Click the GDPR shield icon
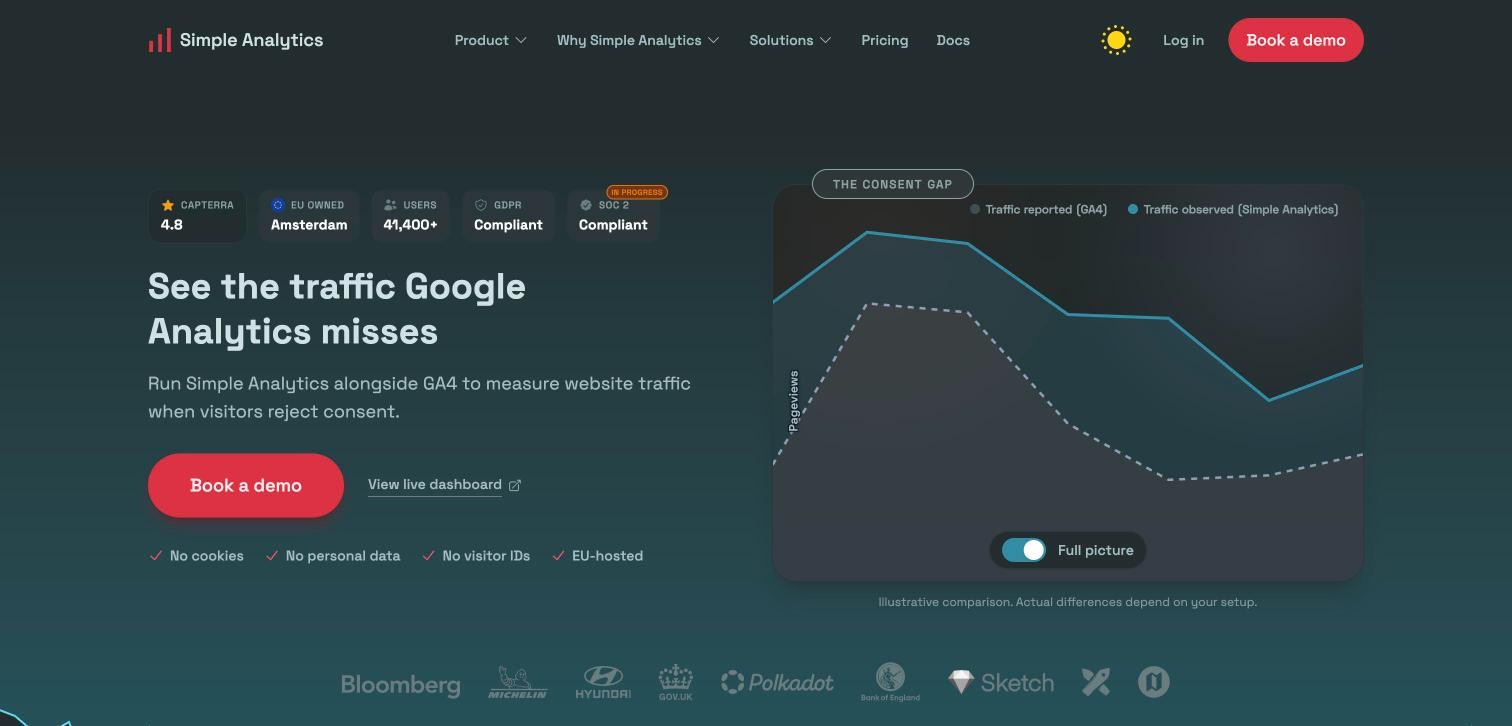Image resolution: width=1512 pixels, height=726 pixels. [481, 205]
